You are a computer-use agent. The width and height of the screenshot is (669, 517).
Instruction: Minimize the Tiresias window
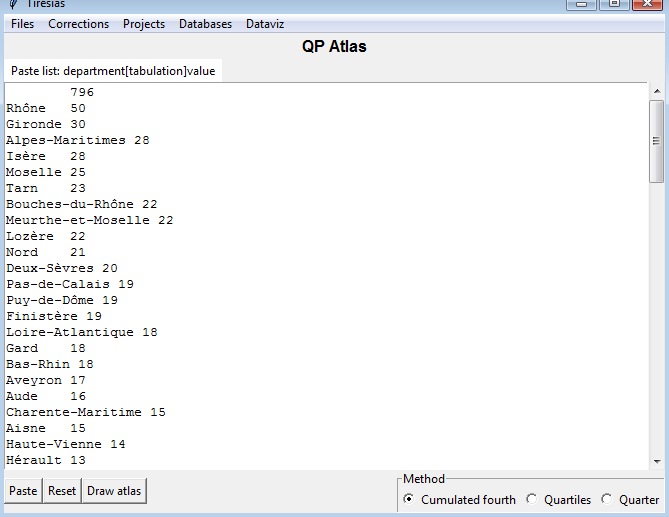tap(582, 4)
